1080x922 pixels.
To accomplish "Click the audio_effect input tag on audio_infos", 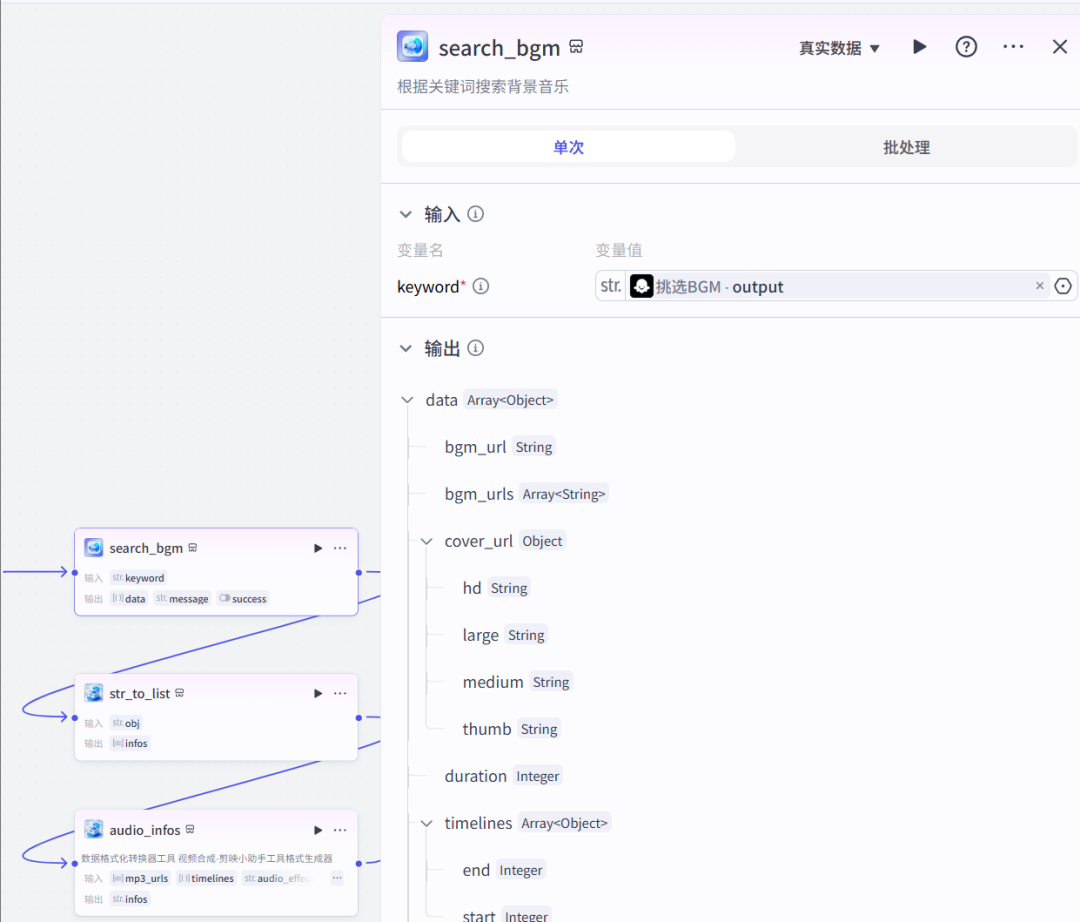I will tap(278, 878).
